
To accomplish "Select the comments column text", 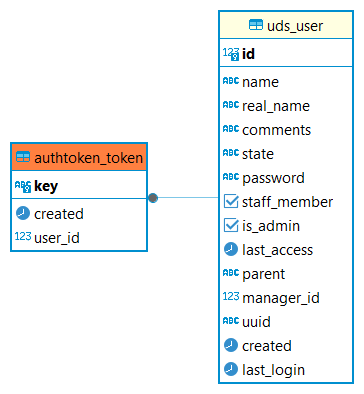I will coord(276,130).
